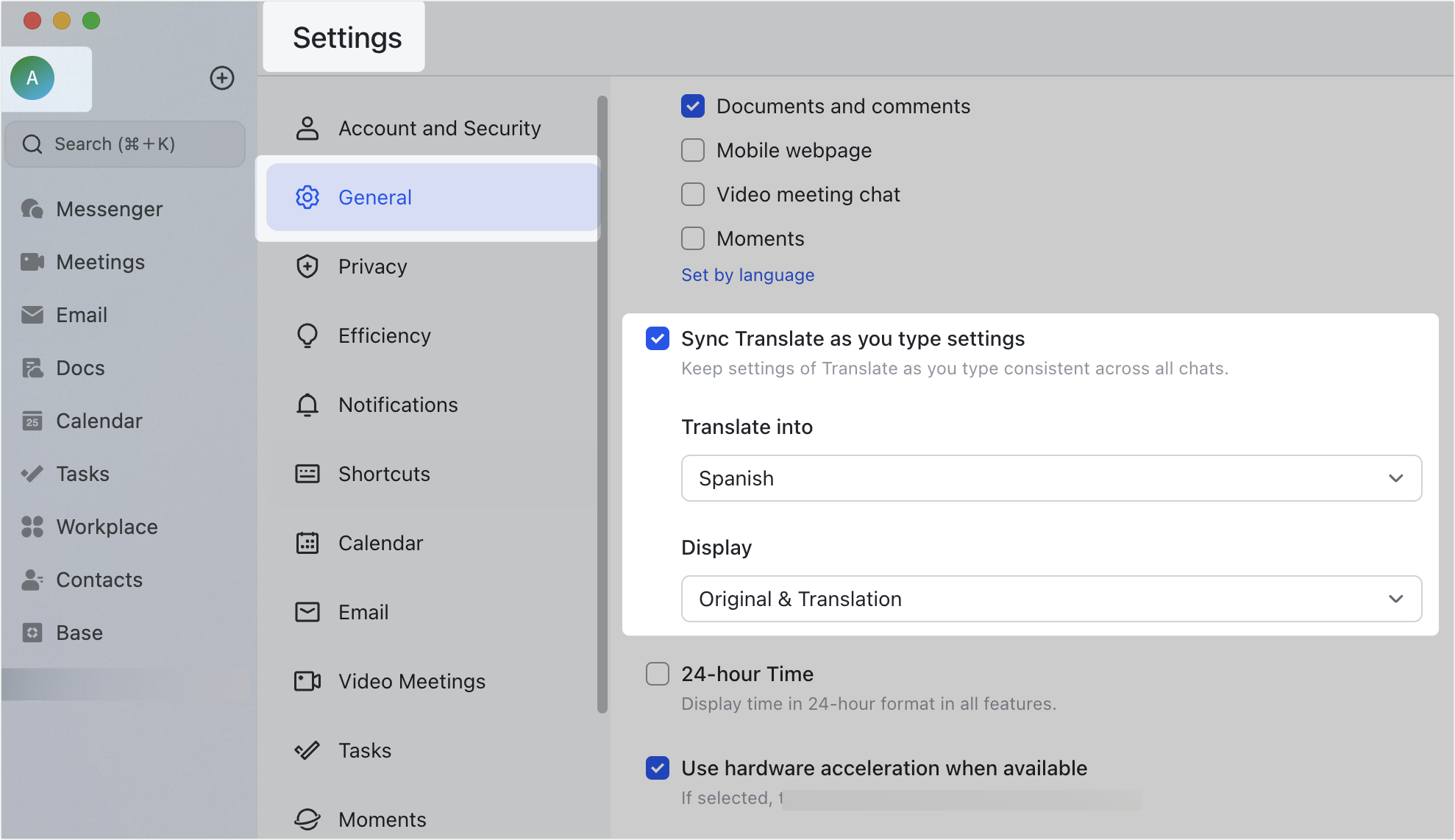Click the Moments planet icon
The width and height of the screenshot is (1455, 840).
(307, 819)
